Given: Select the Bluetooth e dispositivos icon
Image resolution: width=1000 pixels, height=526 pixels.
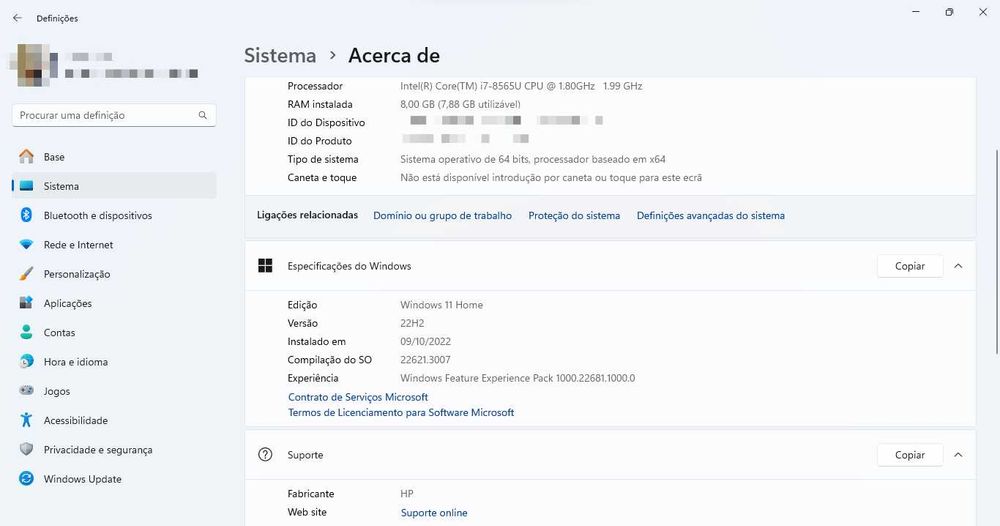Looking at the screenshot, I should (x=26, y=215).
